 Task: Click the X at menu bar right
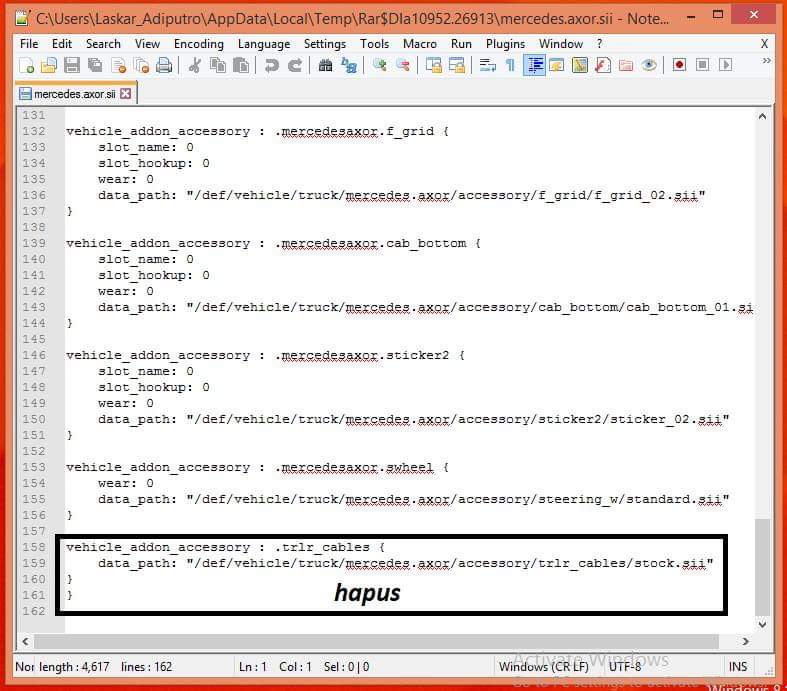tap(764, 44)
